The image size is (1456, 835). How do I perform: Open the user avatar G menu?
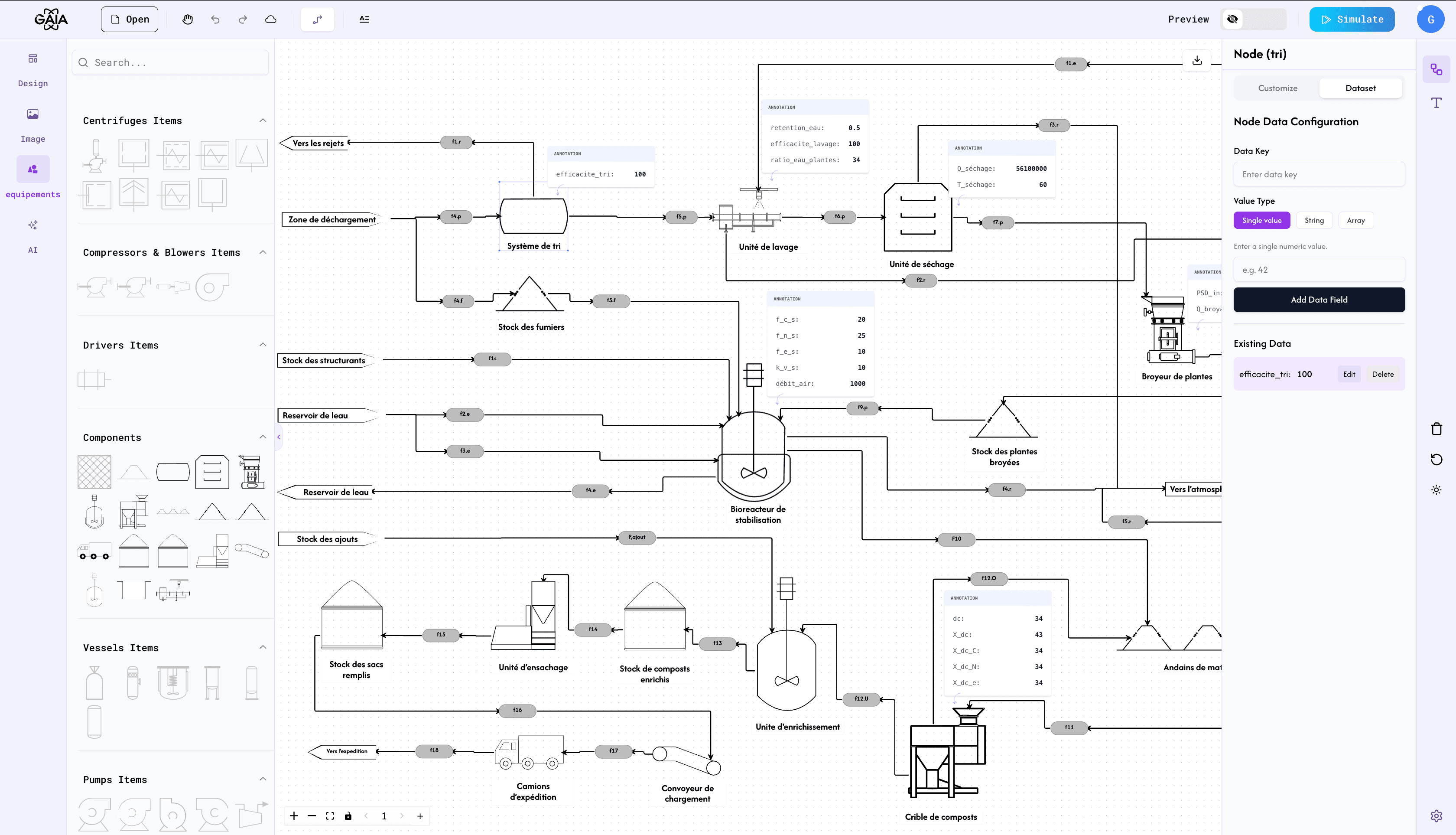1431,20
